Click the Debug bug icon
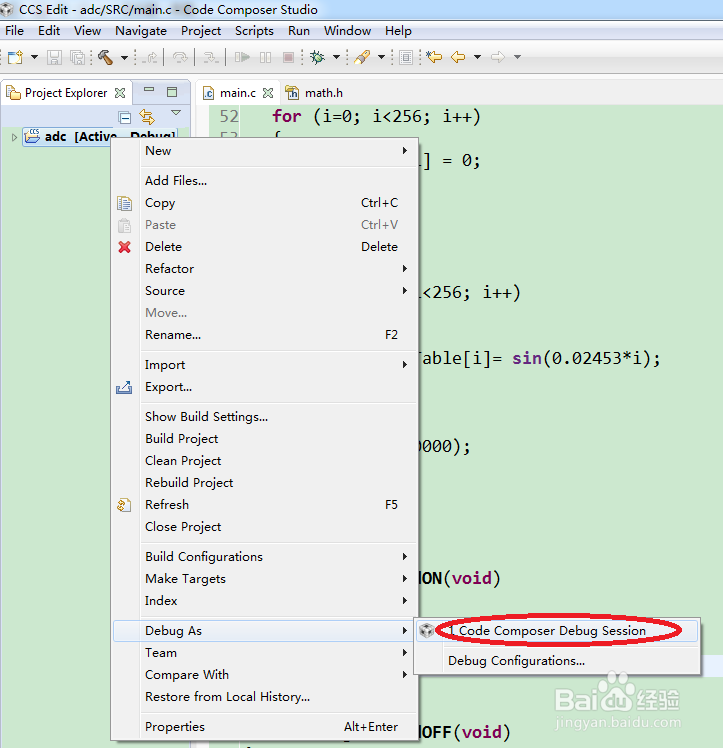This screenshot has width=723, height=748. tap(317, 57)
